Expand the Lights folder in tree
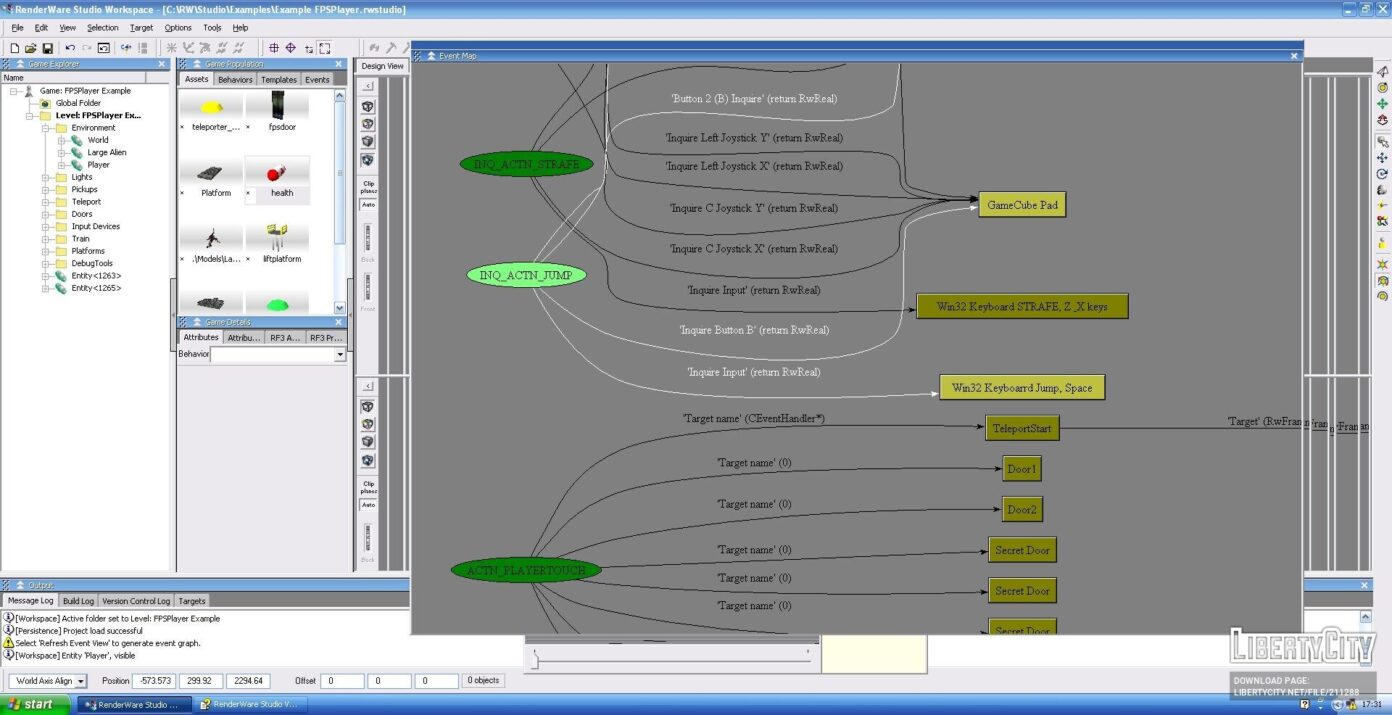Viewport: 1392px width, 715px height. click(46, 177)
